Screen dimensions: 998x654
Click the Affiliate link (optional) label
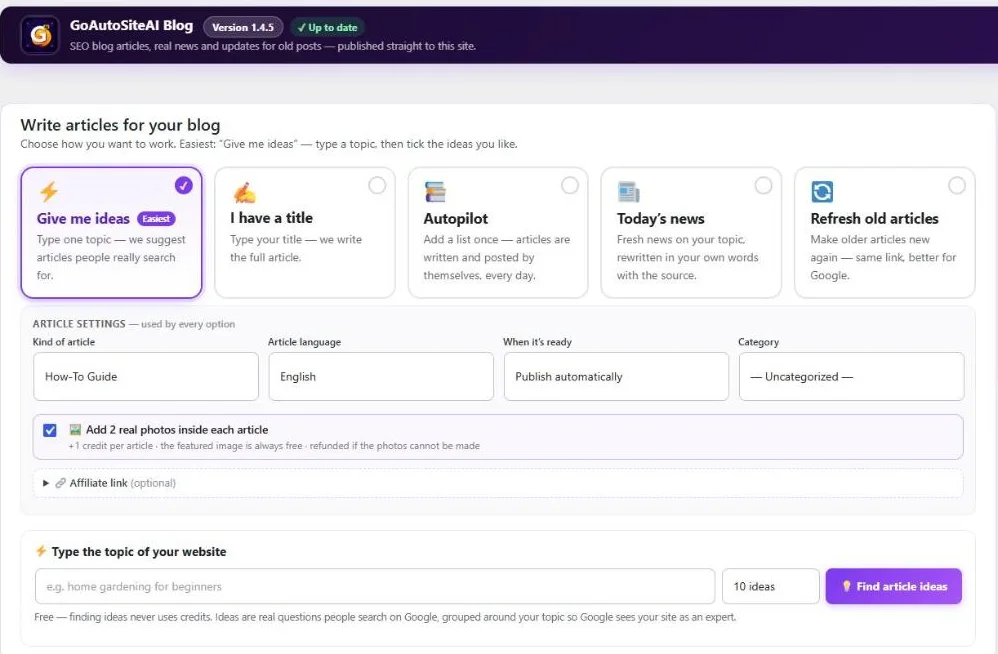point(122,483)
